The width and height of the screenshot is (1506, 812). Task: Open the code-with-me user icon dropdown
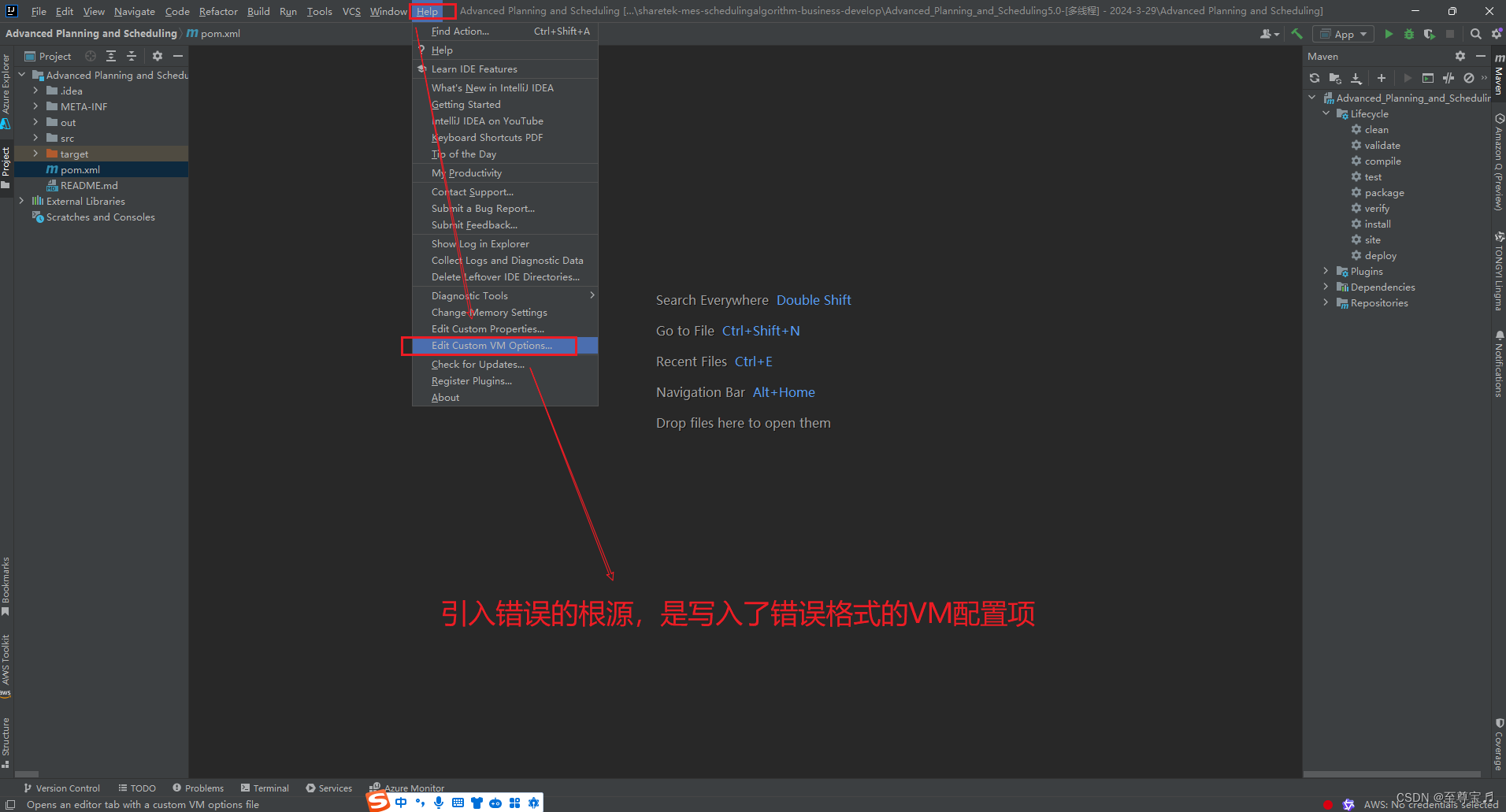(1269, 34)
